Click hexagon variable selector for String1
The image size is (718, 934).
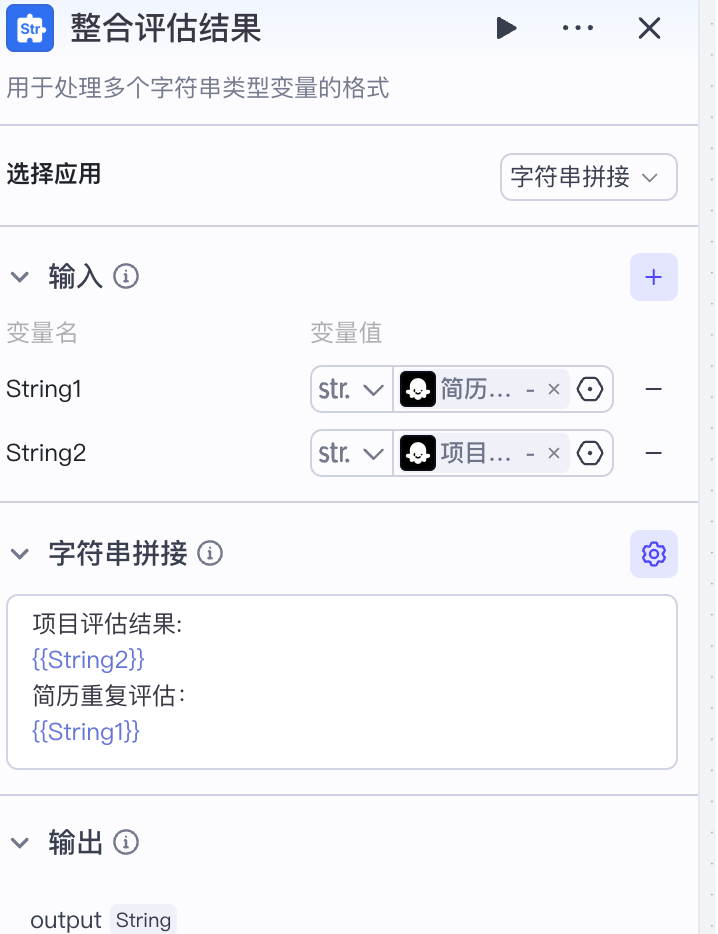(x=591, y=389)
